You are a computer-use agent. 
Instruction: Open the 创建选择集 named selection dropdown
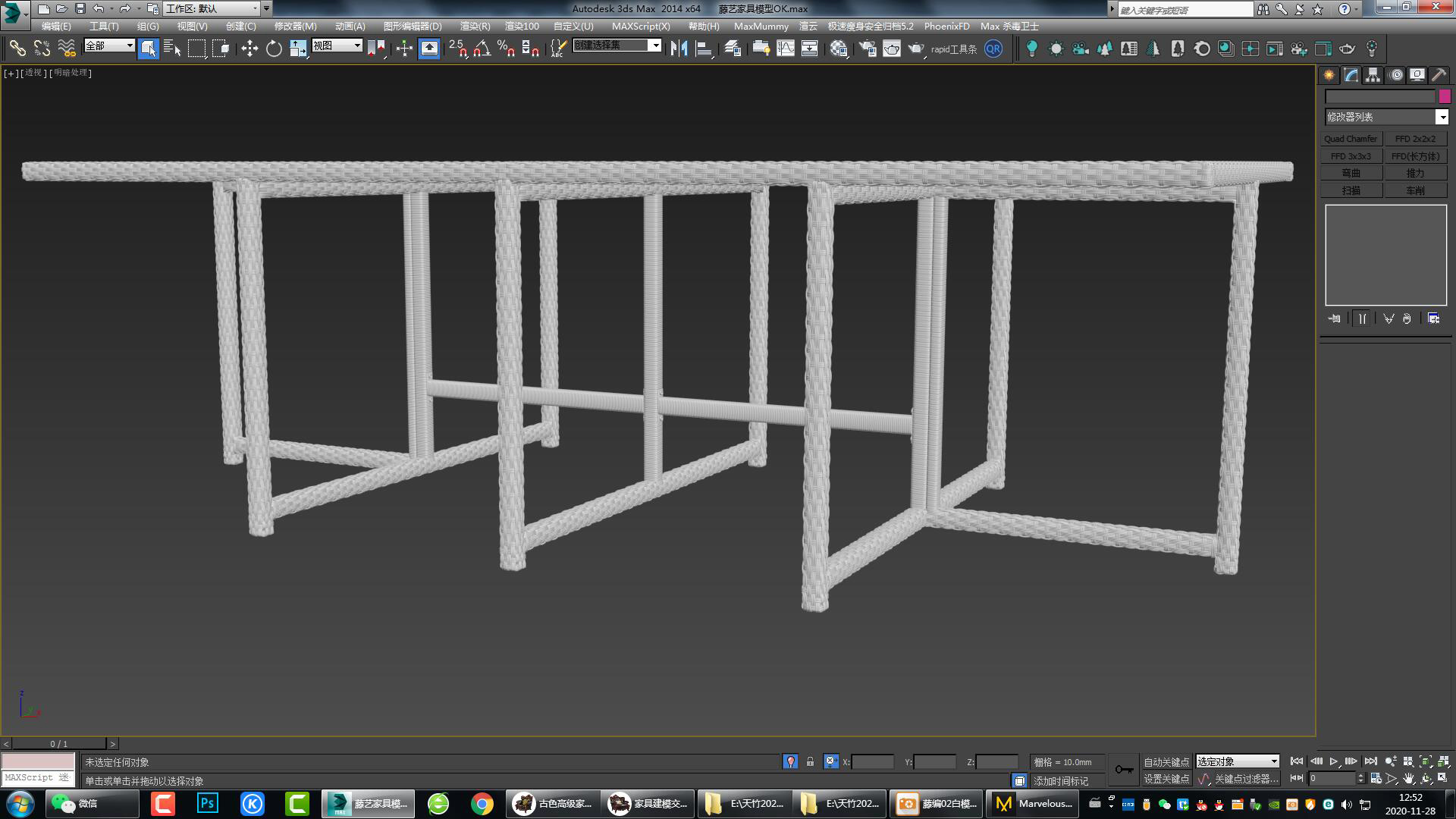point(655,45)
